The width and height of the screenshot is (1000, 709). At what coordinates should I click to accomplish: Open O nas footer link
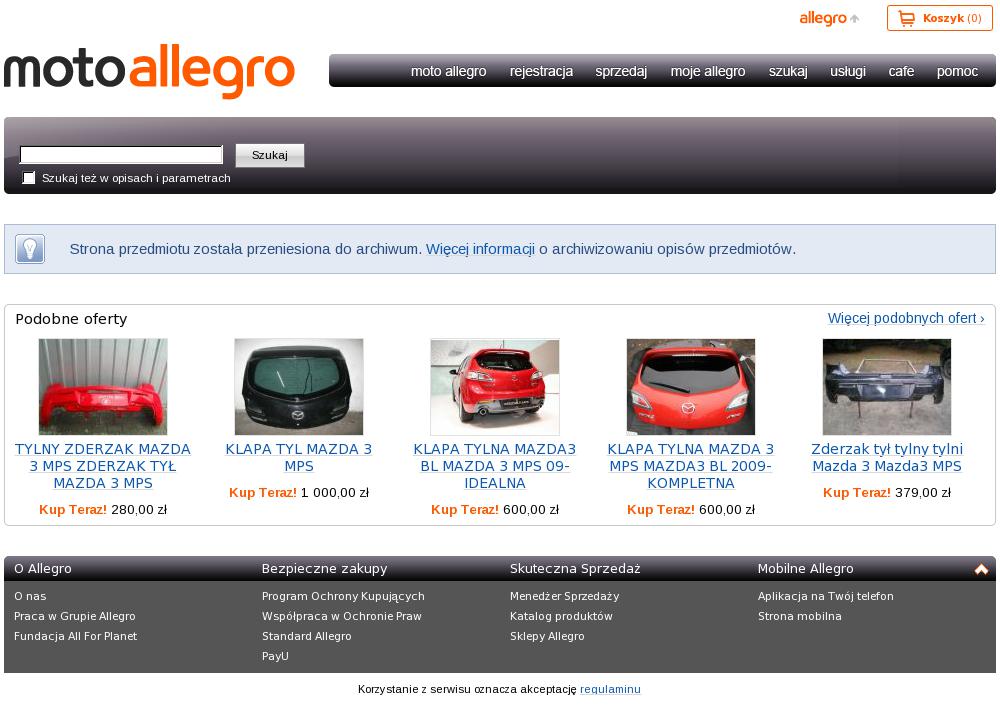point(30,596)
